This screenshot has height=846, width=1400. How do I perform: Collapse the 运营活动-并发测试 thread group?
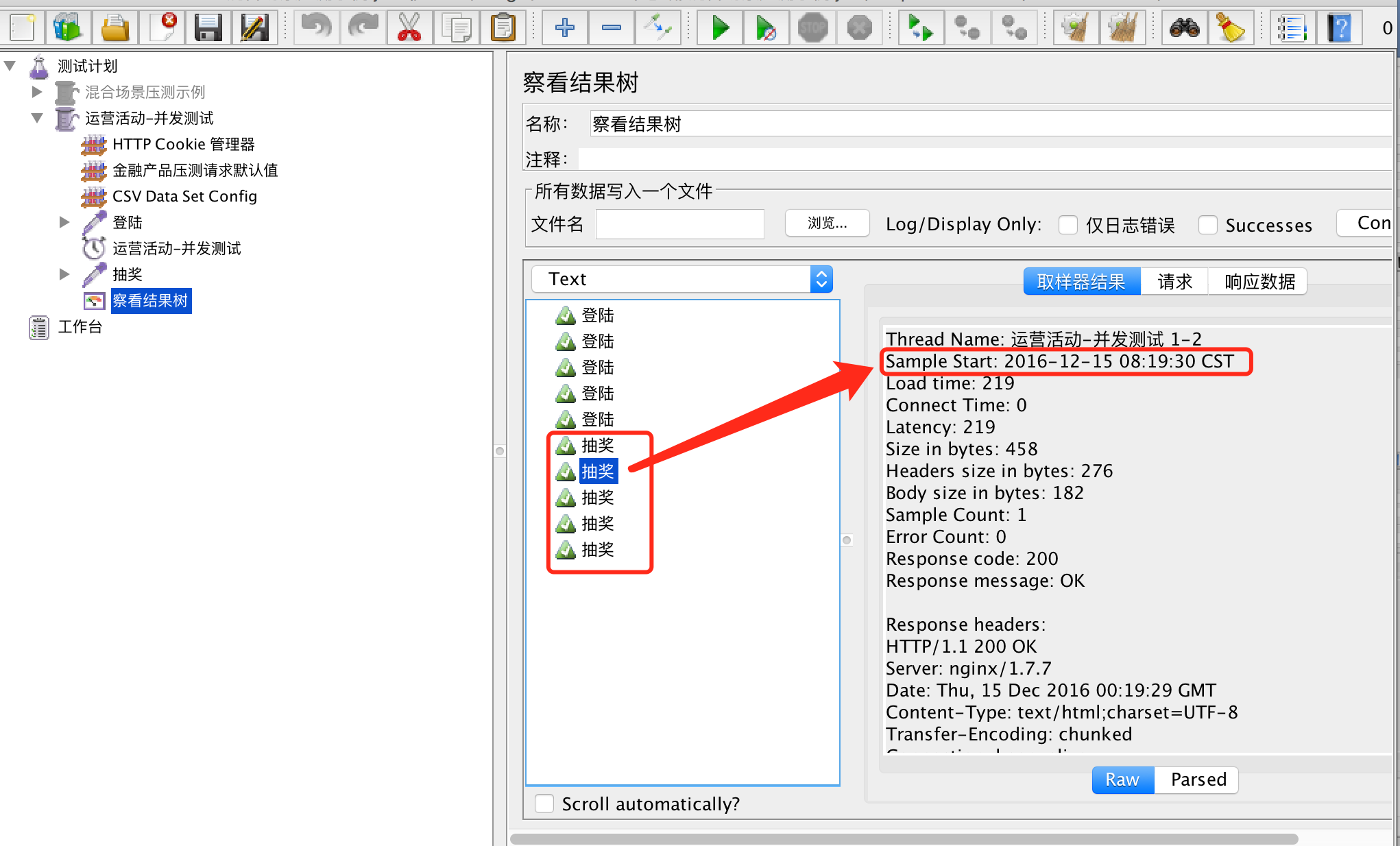(x=37, y=118)
